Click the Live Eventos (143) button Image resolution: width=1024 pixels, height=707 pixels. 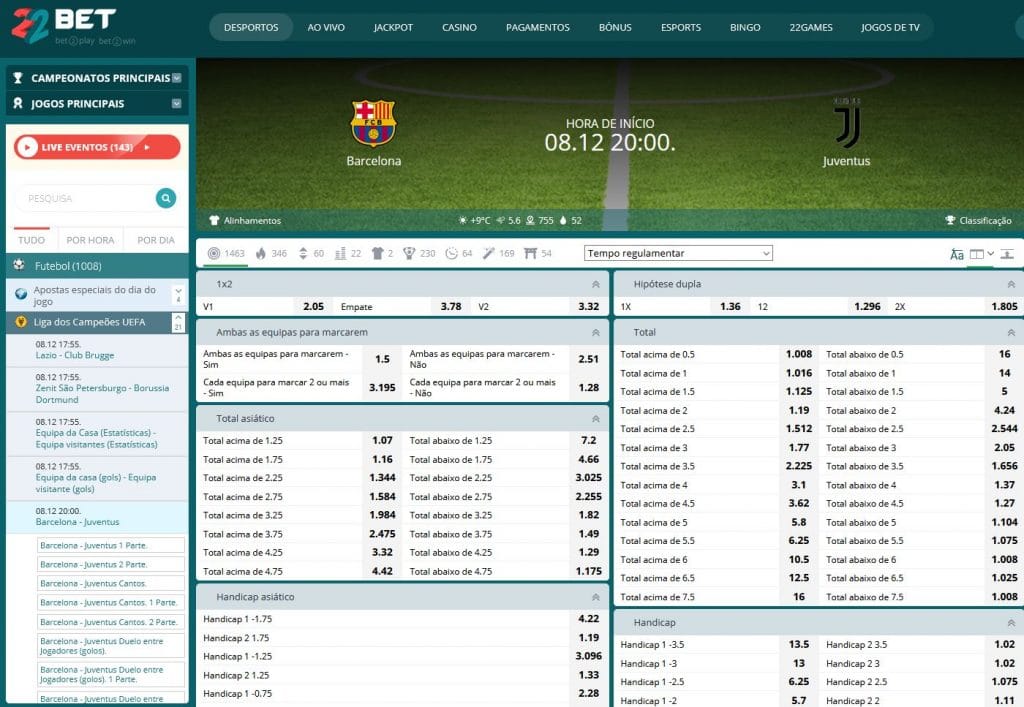(97, 147)
